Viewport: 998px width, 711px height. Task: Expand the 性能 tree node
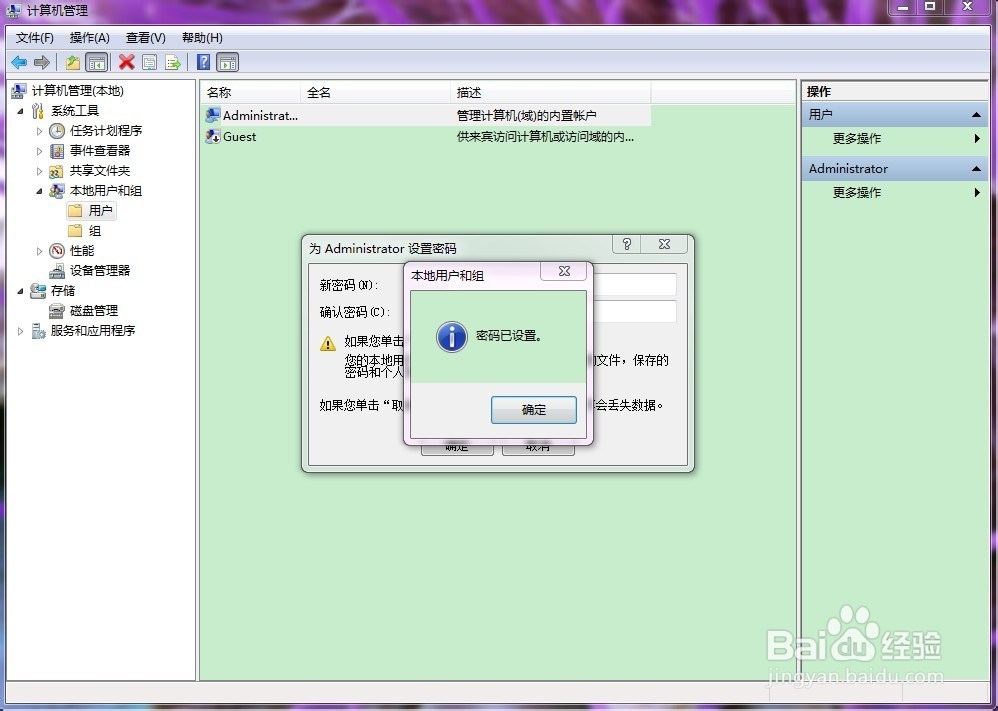click(39, 251)
